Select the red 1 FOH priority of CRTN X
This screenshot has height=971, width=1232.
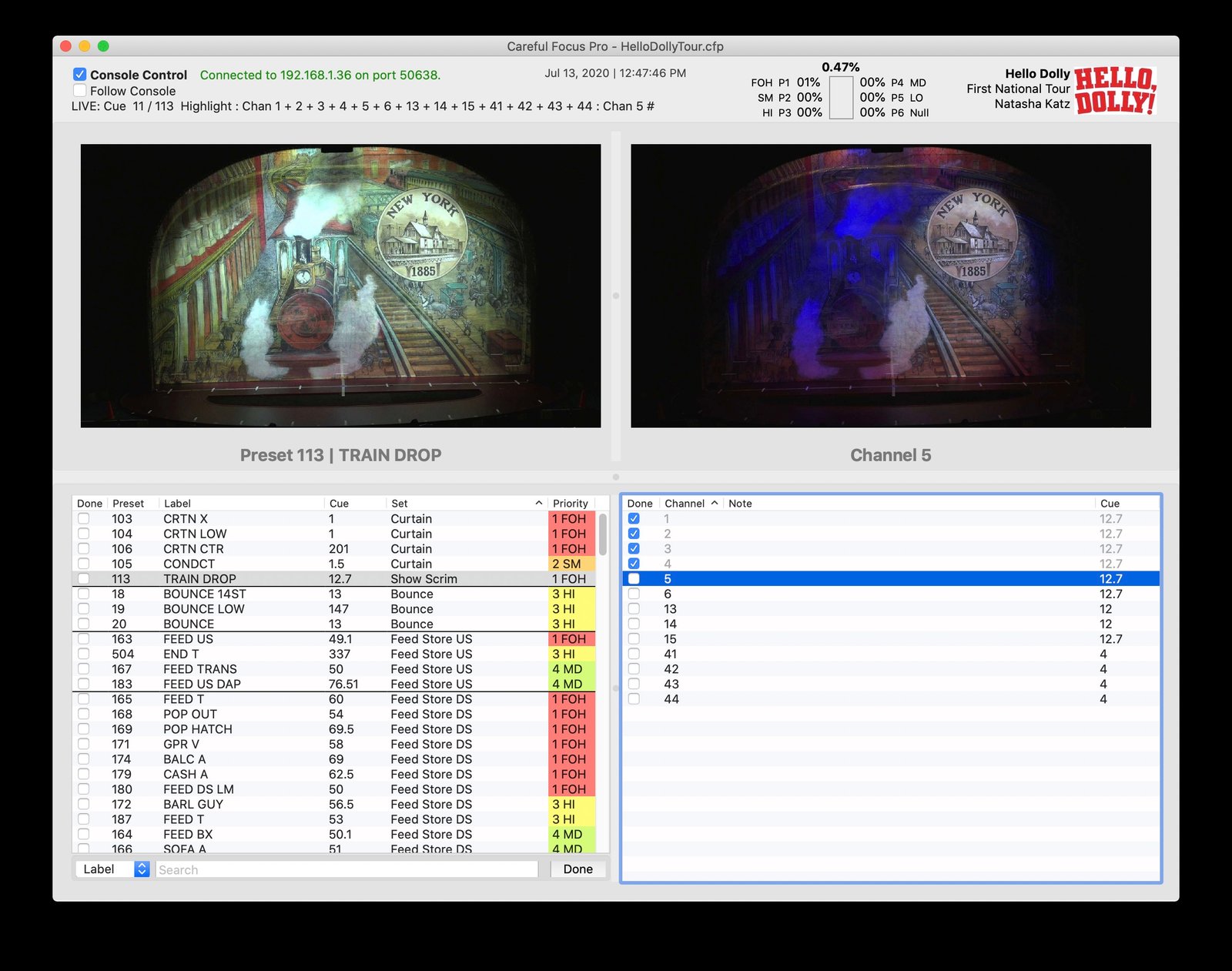[571, 518]
